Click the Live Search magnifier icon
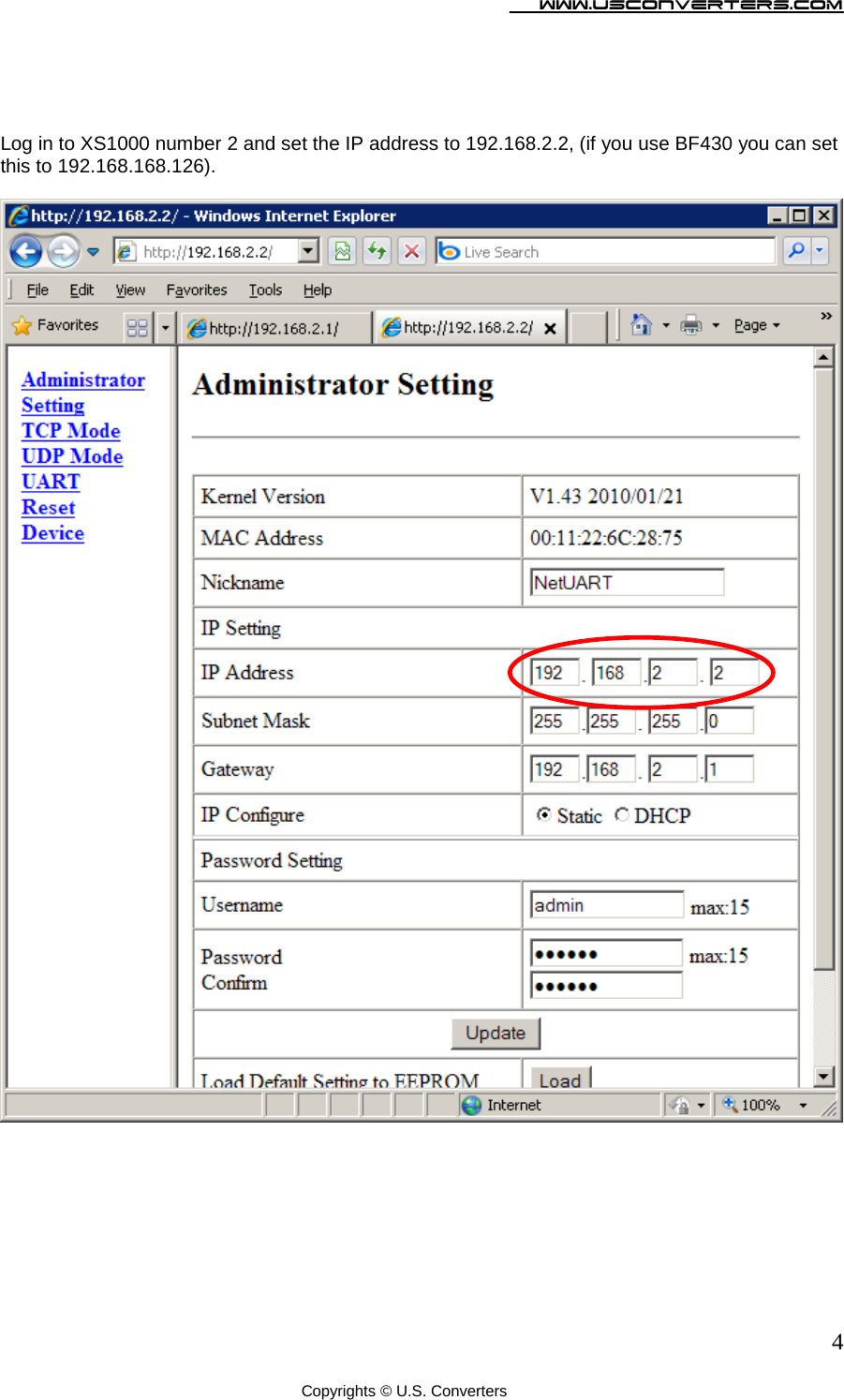Image resolution: width=844 pixels, height=1400 pixels. pos(797,251)
